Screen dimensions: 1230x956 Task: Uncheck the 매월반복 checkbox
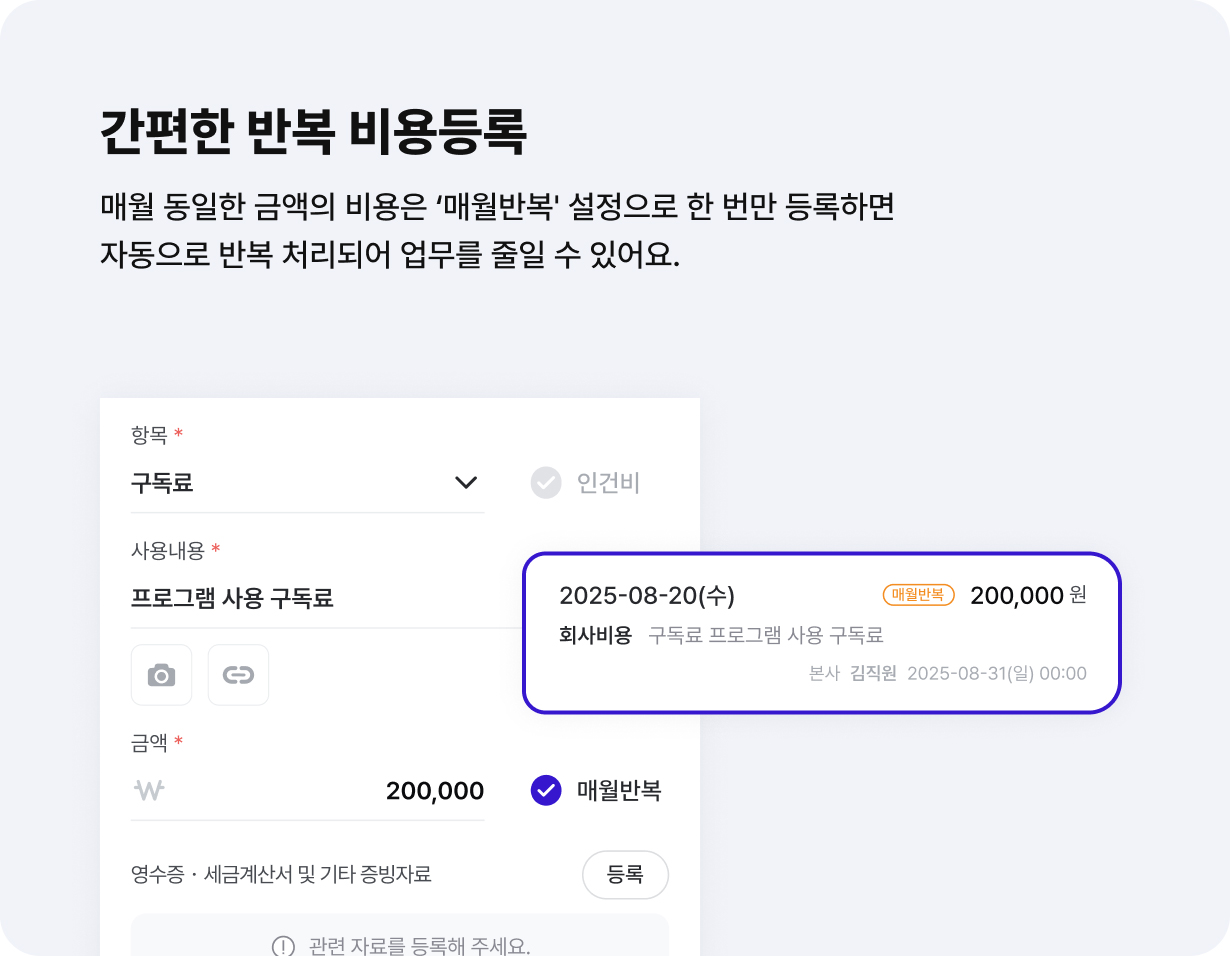(x=545, y=791)
